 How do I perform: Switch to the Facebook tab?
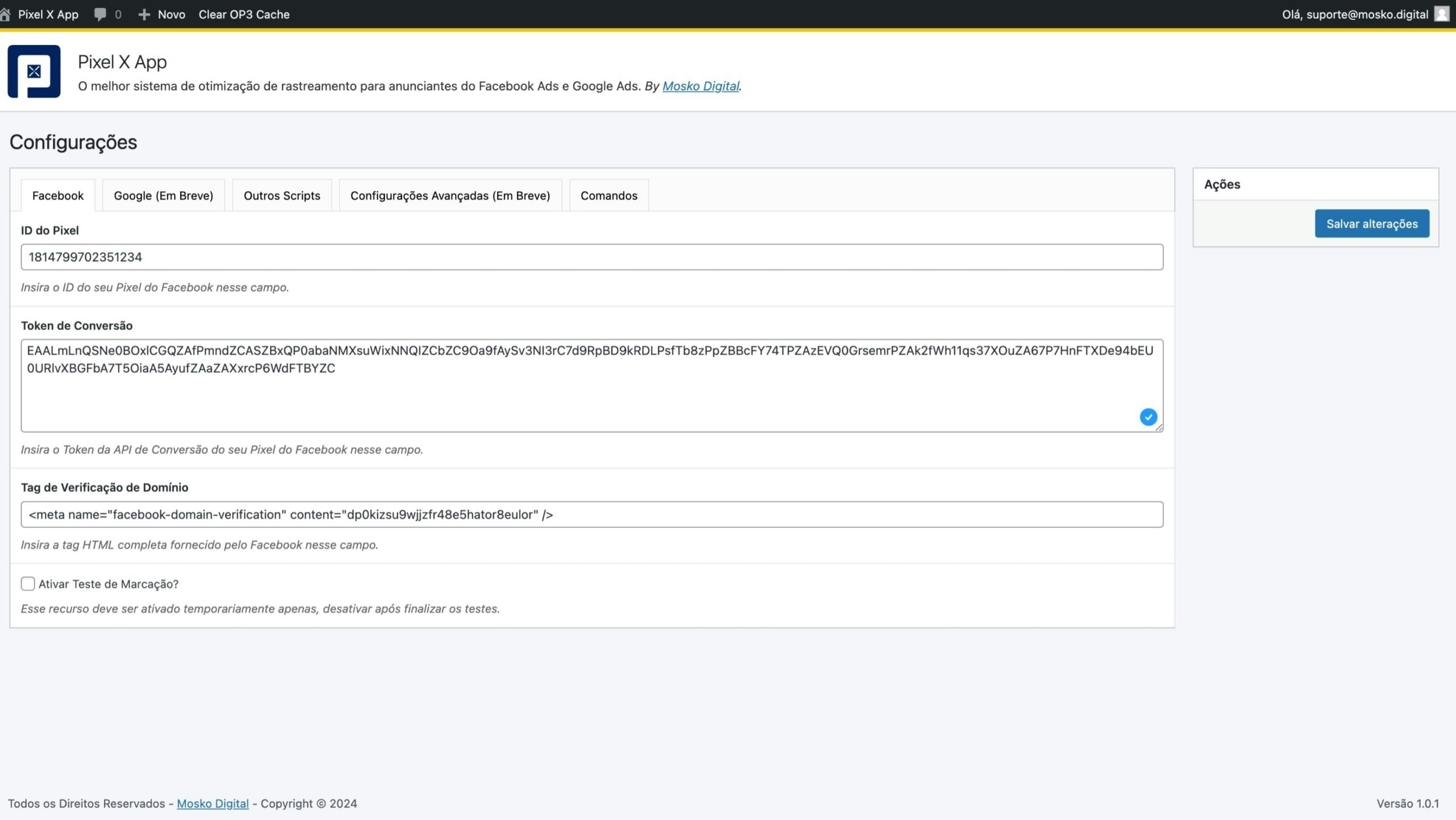pyautogui.click(x=58, y=196)
